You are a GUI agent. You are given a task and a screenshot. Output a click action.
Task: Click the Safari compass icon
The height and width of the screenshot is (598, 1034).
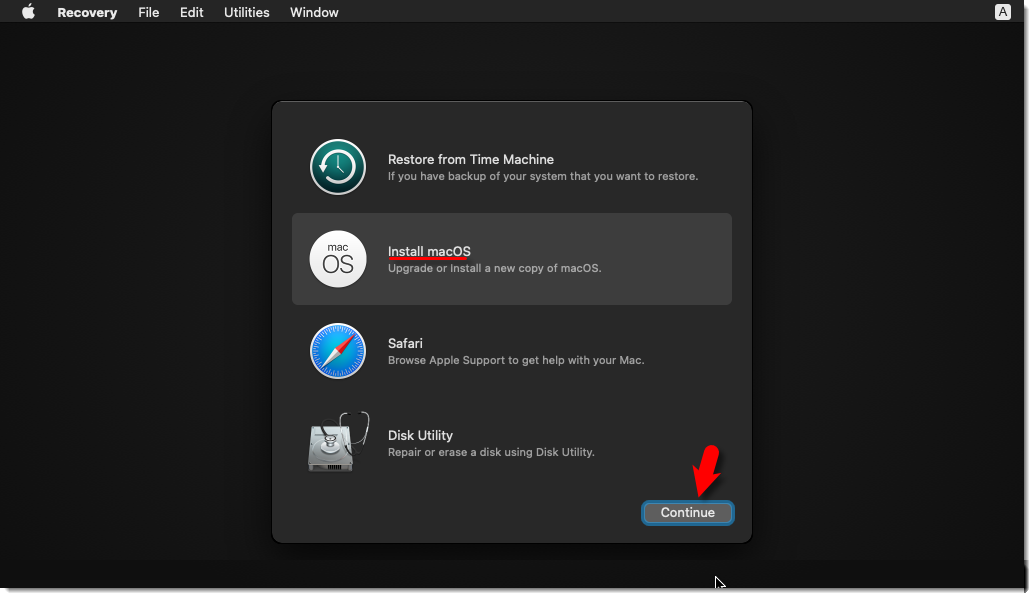click(338, 351)
